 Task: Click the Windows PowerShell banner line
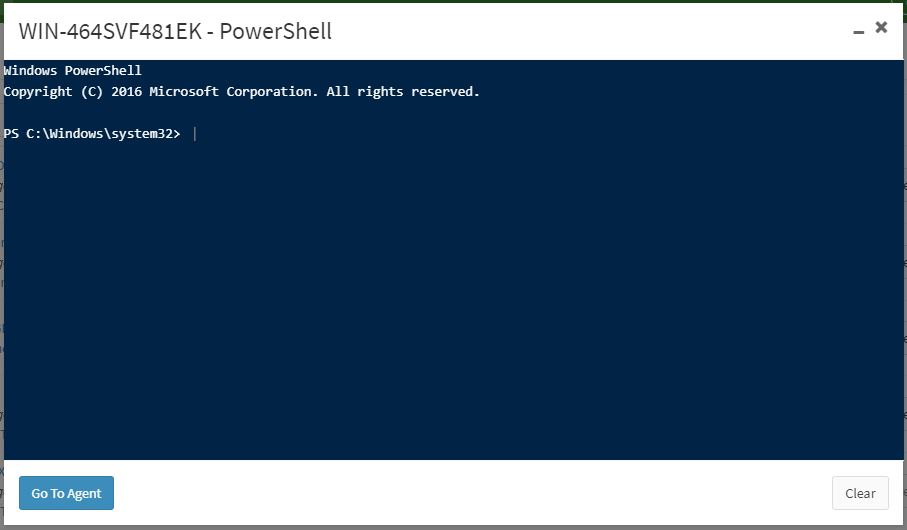72,71
